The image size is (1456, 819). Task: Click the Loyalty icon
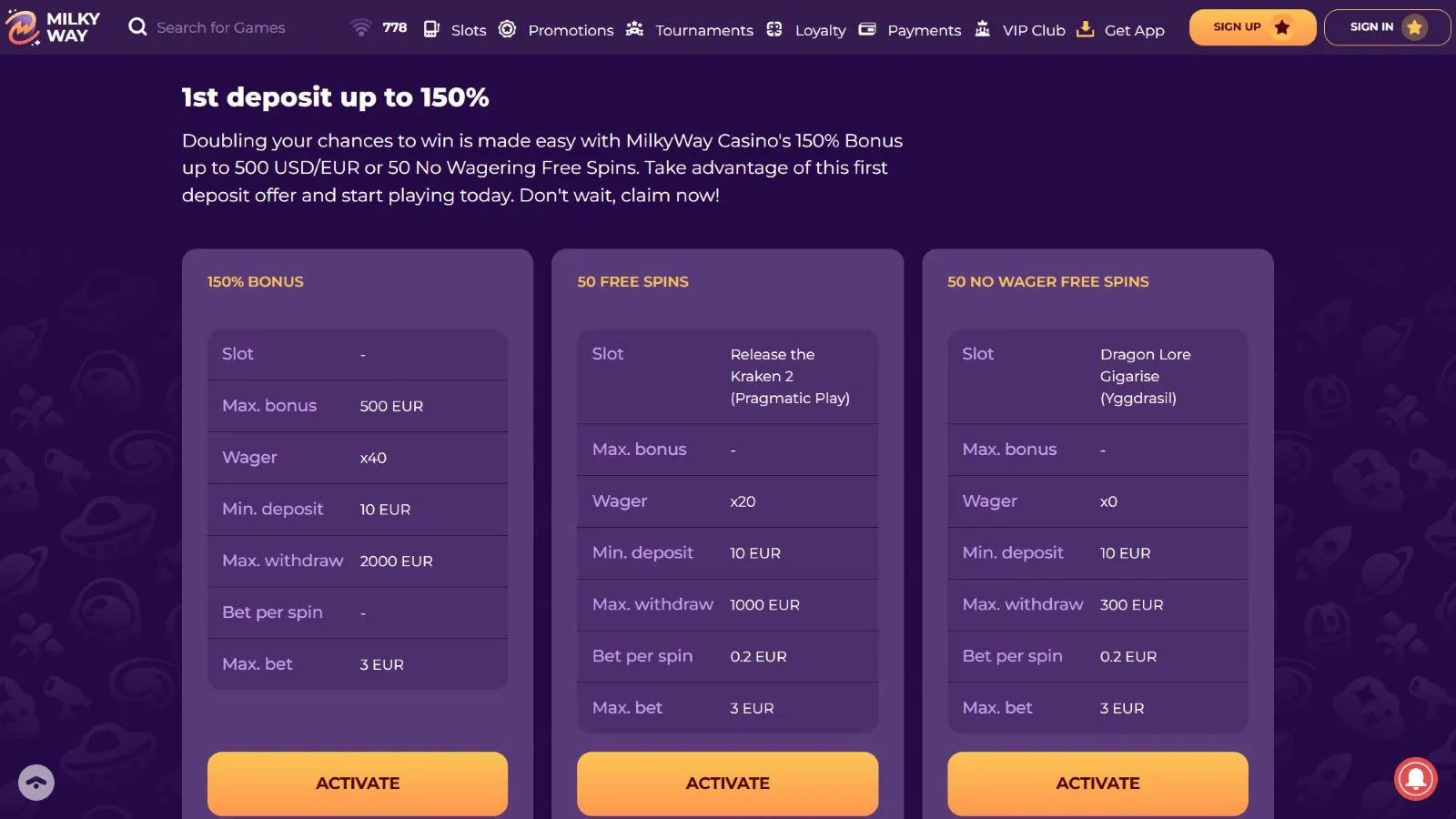(x=774, y=29)
